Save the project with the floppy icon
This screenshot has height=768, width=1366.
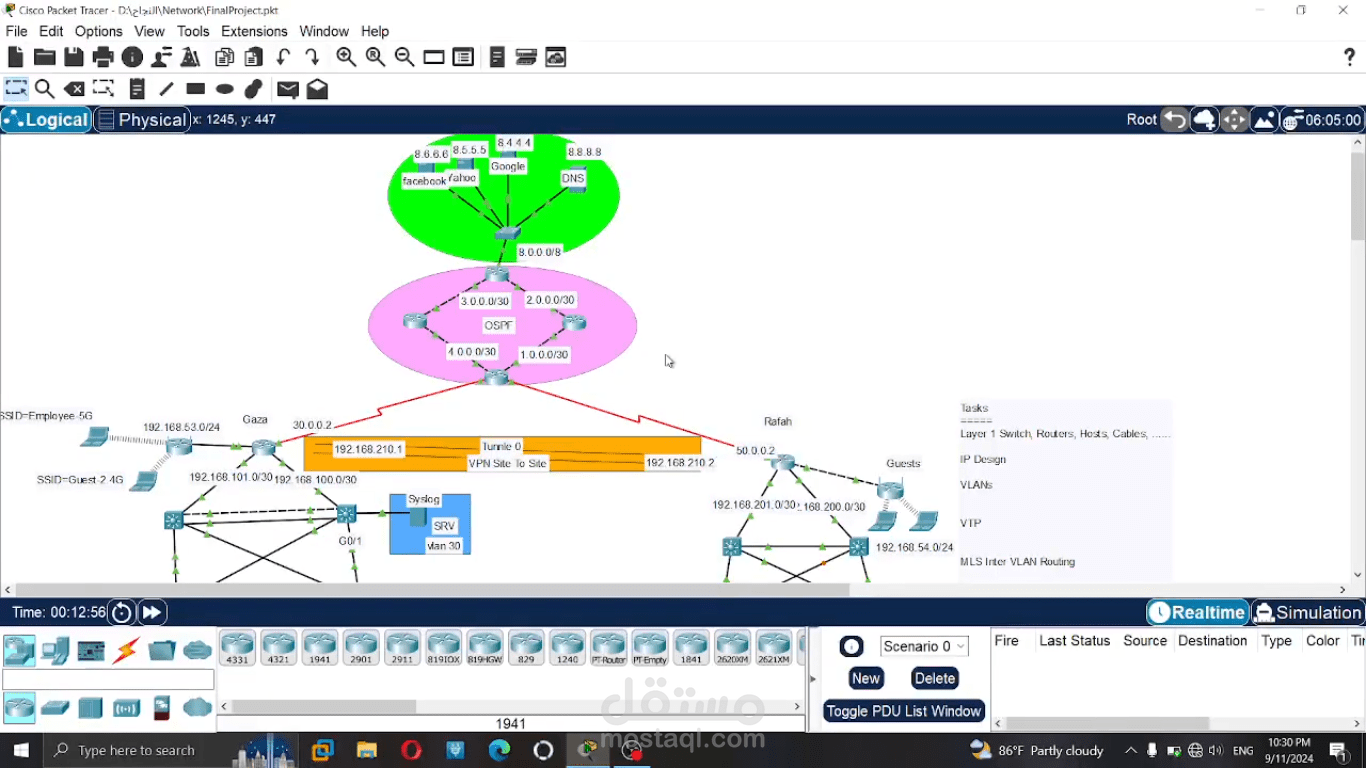(74, 58)
